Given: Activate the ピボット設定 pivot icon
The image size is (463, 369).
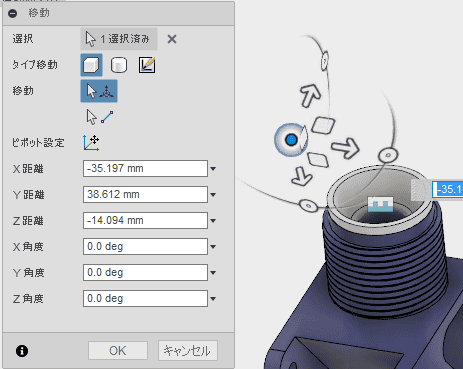Looking at the screenshot, I should point(91,143).
